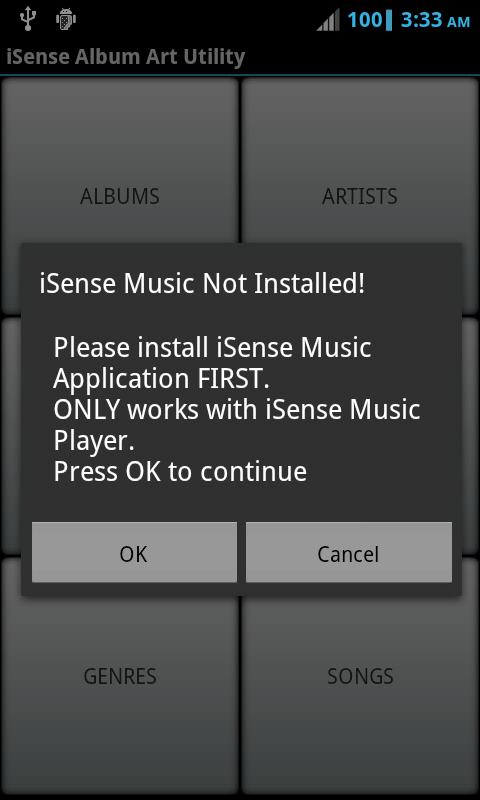The image size is (480, 800).
Task: Dismiss the dialog with Cancel
Action: point(349,552)
